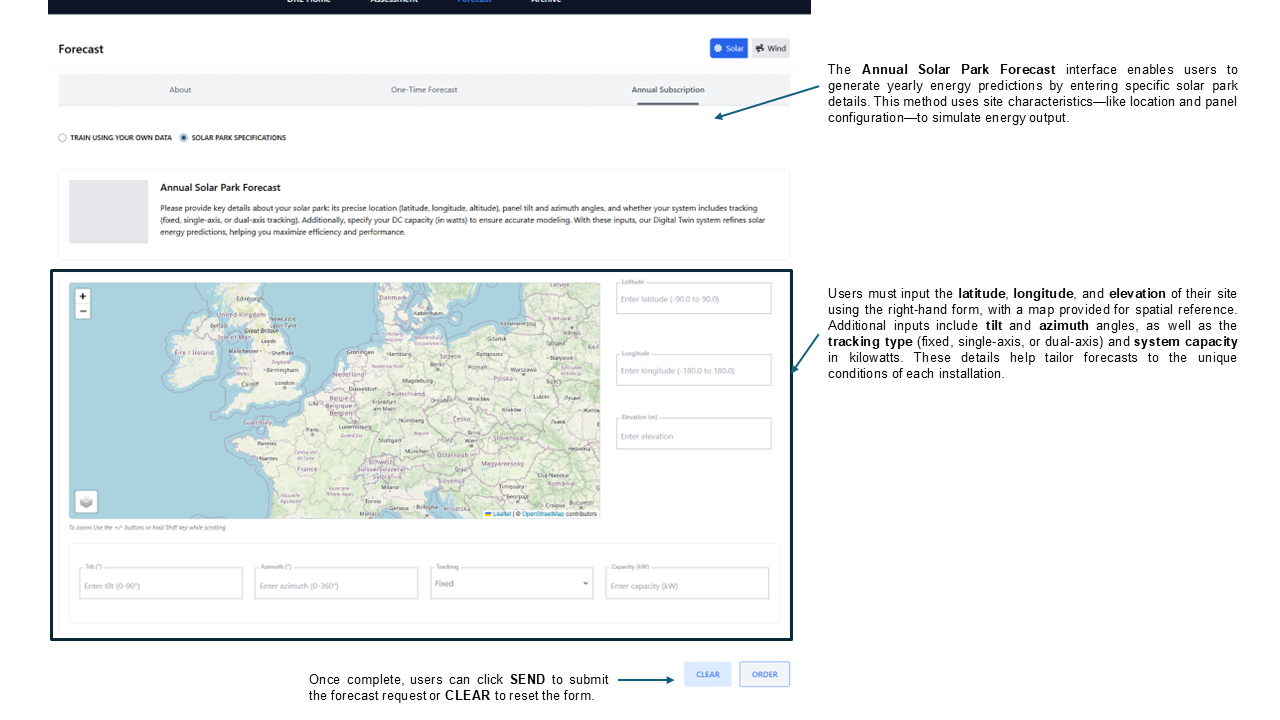Click the ORDER button
1280x720 pixels.
point(764,674)
